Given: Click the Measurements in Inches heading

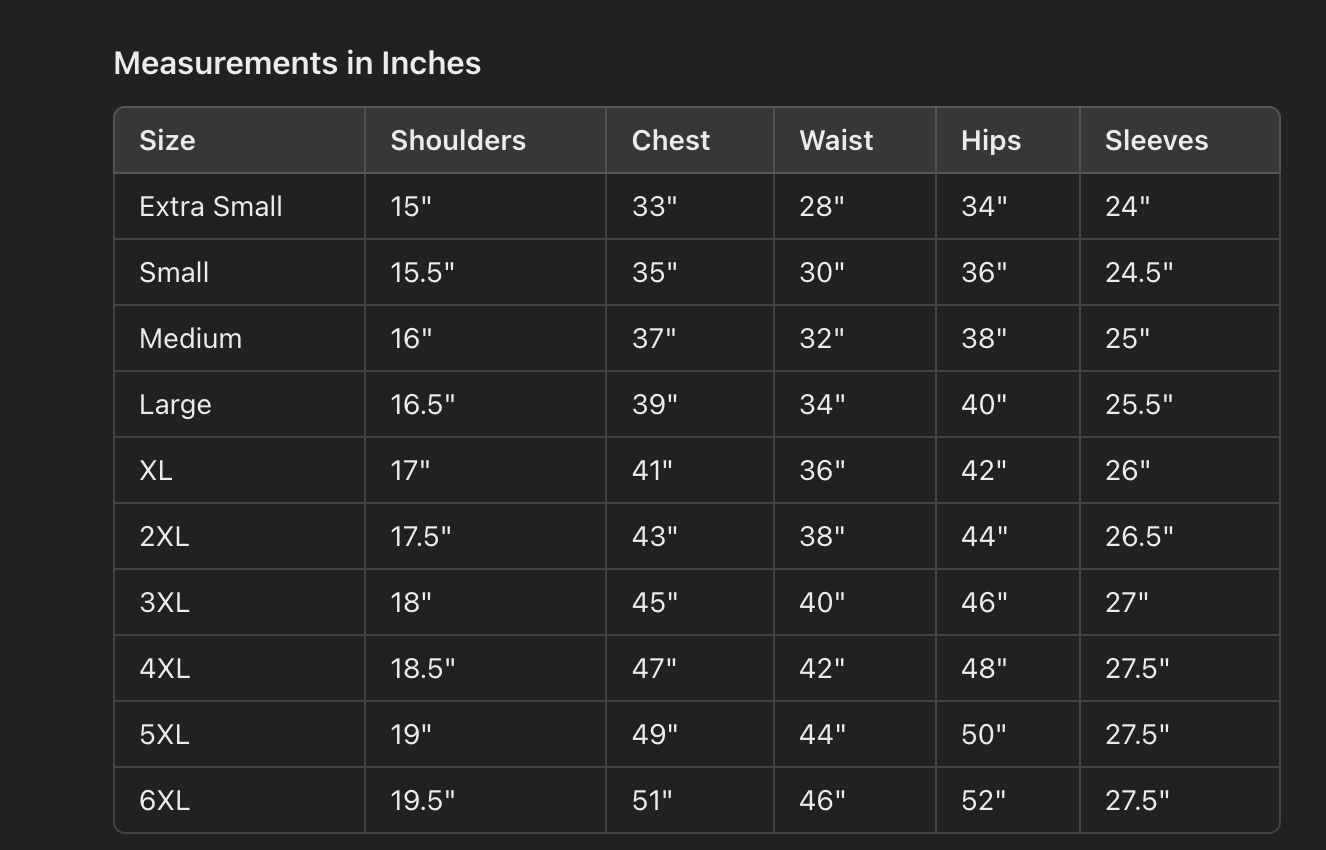Looking at the screenshot, I should pyautogui.click(x=297, y=63).
